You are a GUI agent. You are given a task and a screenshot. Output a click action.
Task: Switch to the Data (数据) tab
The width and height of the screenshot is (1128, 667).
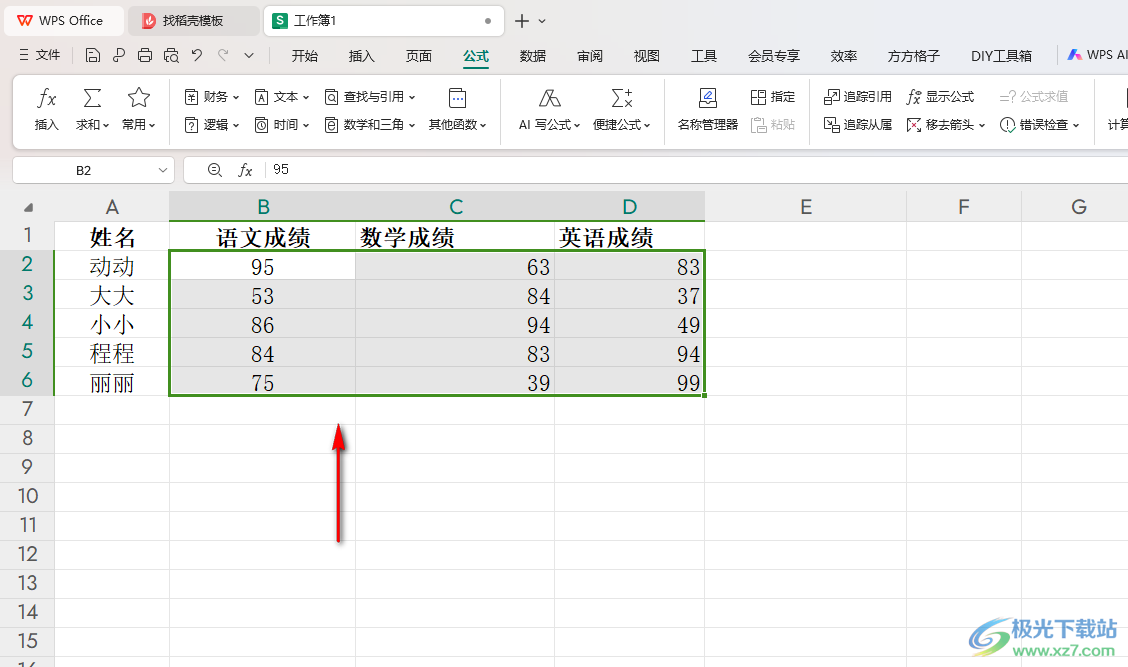click(533, 56)
